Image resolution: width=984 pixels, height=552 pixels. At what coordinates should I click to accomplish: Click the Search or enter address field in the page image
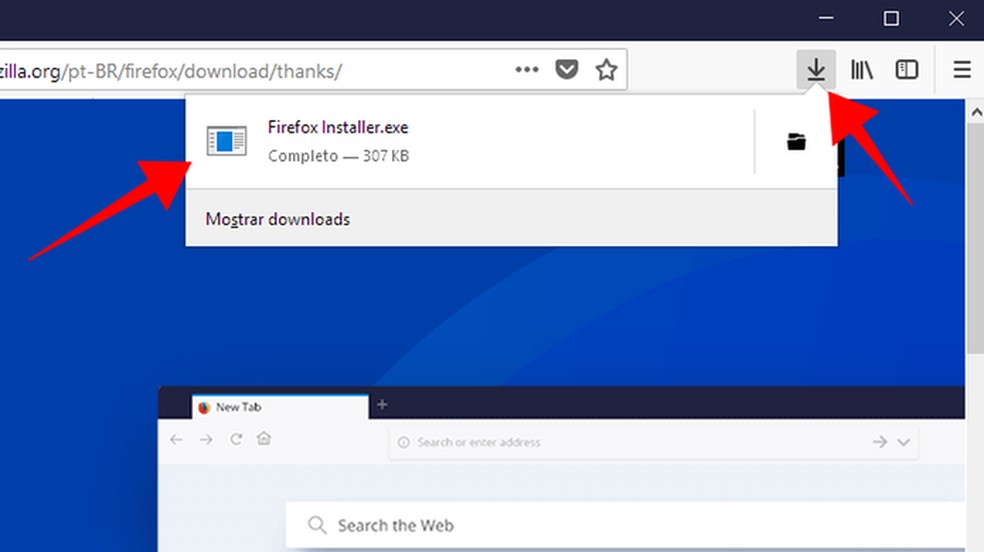coord(653,442)
